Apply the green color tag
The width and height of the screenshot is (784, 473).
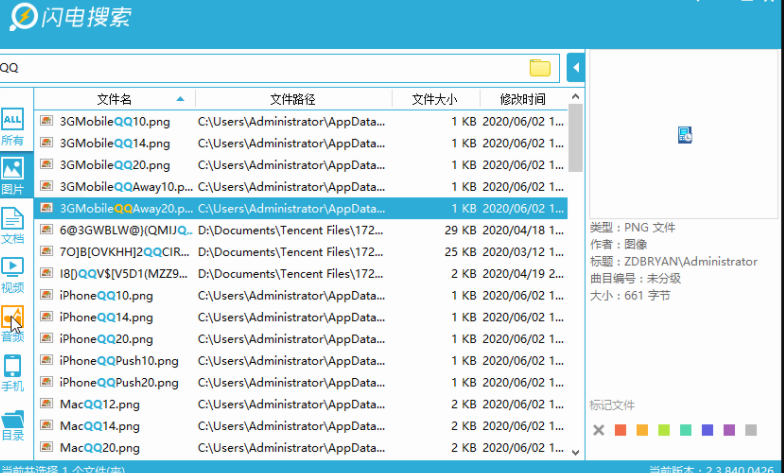pos(664,430)
